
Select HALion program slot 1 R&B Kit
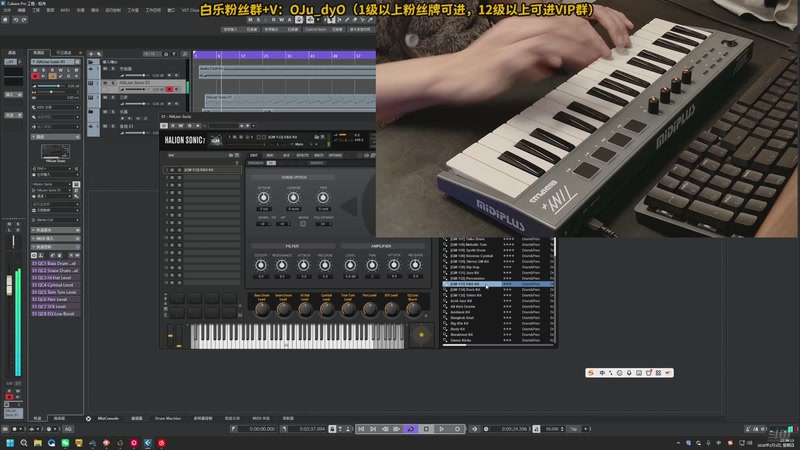(x=202, y=170)
